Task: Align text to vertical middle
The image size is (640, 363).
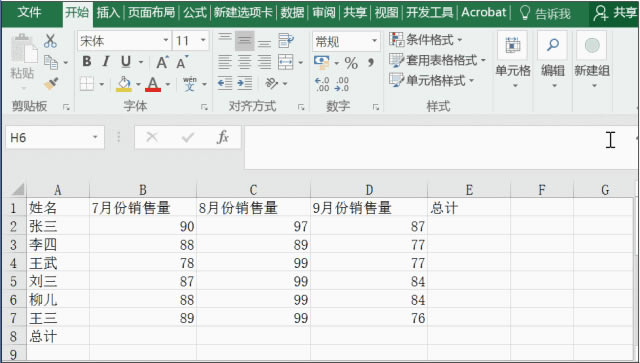Action: coord(244,40)
